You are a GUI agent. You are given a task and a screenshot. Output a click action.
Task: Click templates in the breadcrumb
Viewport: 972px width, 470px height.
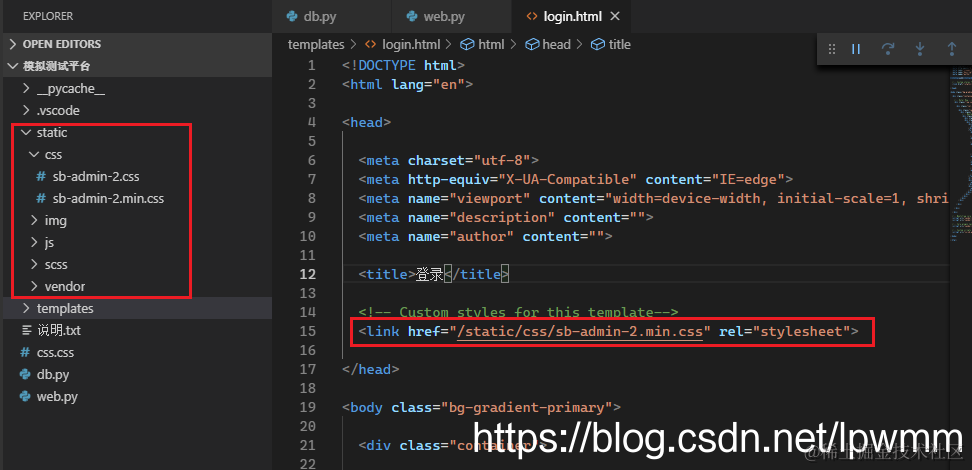[316, 45]
